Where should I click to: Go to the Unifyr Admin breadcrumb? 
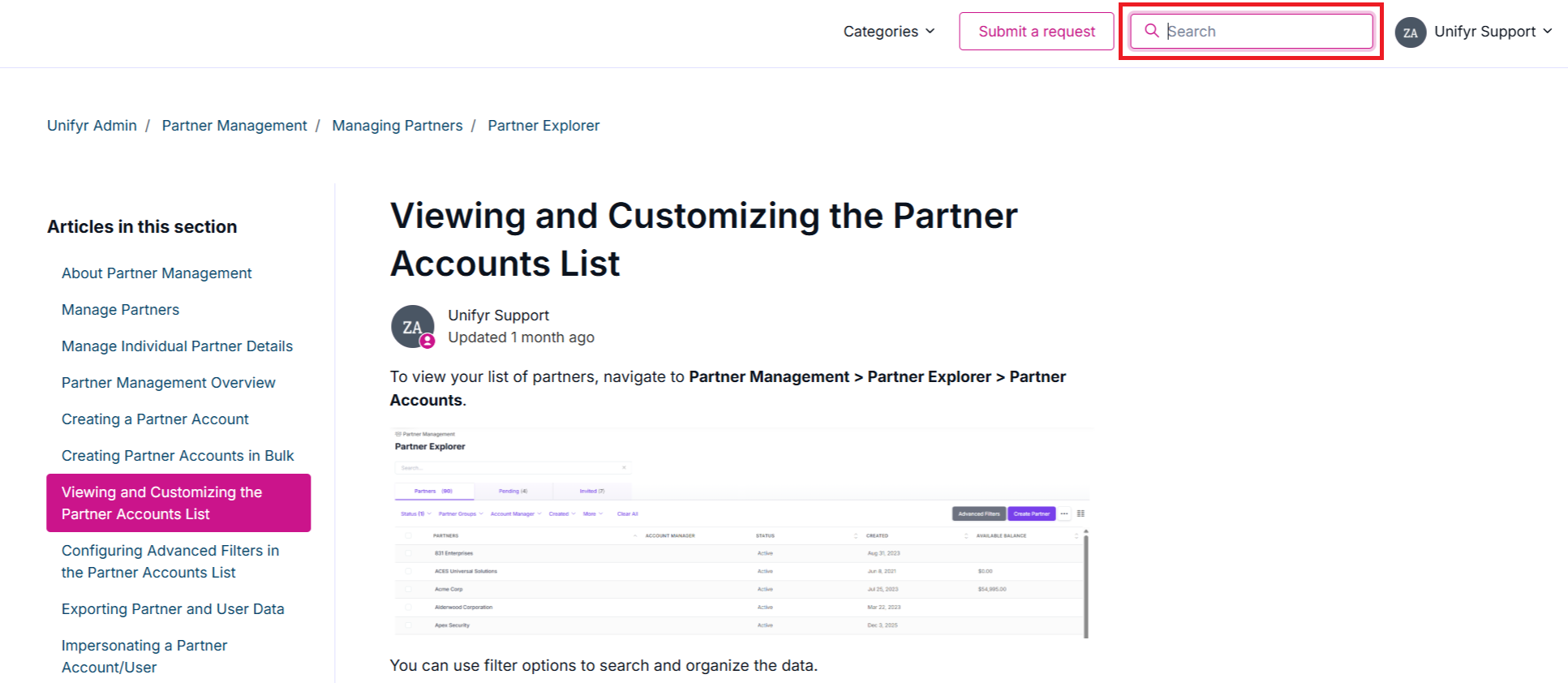92,126
